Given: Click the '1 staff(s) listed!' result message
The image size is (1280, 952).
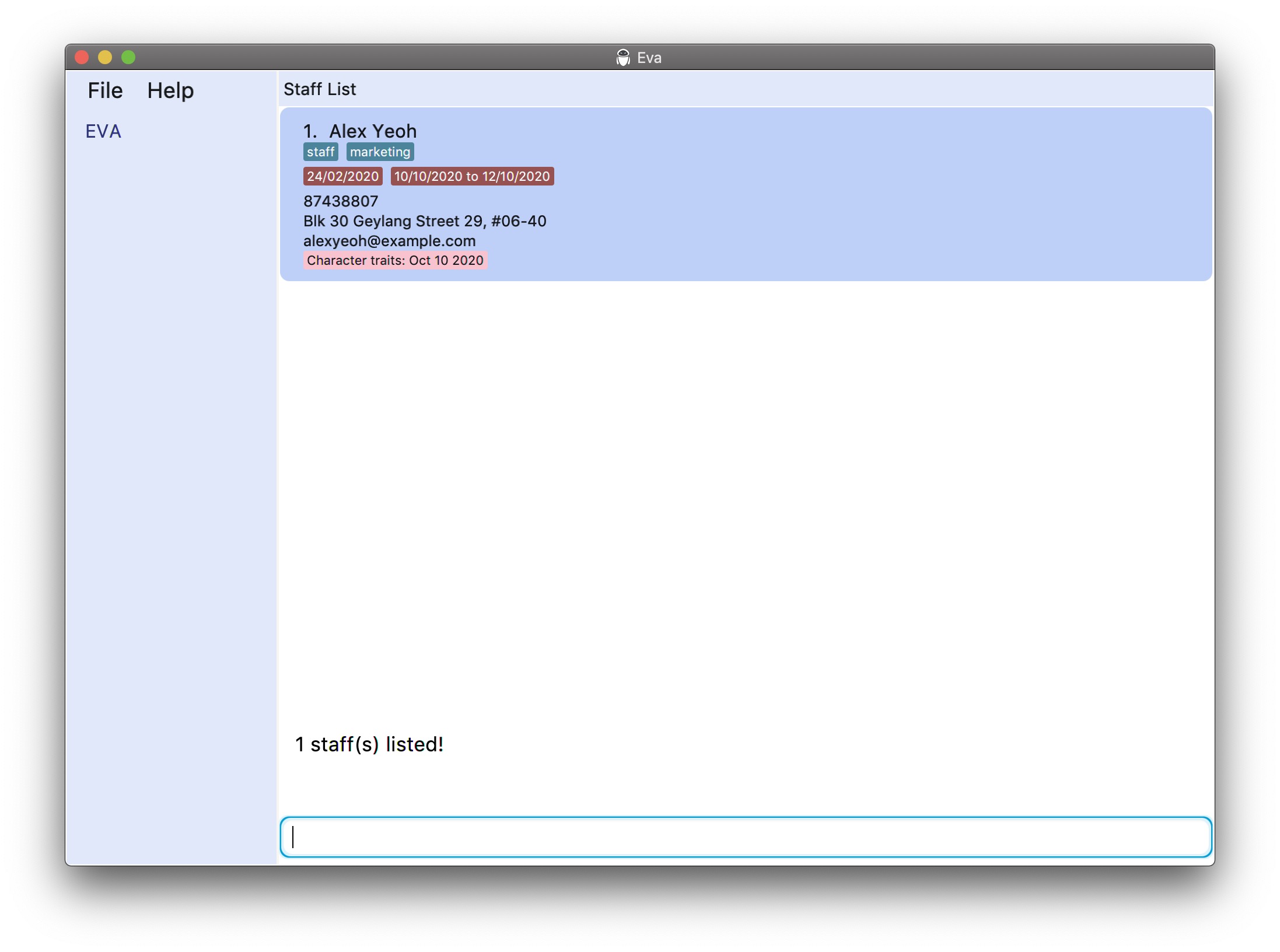Looking at the screenshot, I should (x=369, y=744).
